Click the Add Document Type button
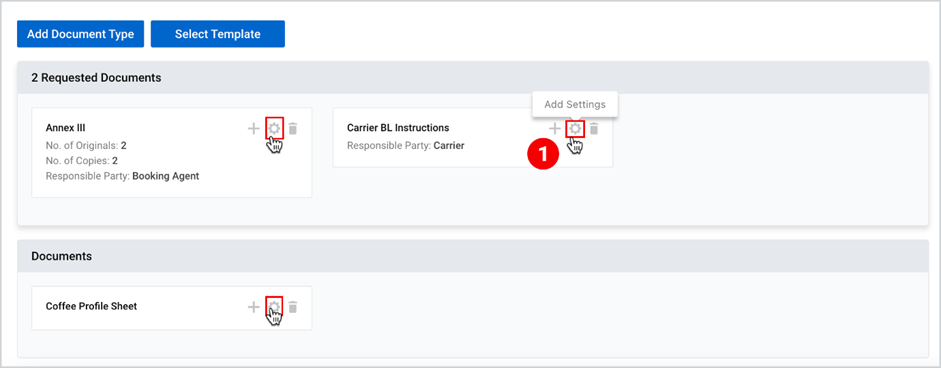Screen dimensions: 941x368 (80, 34)
